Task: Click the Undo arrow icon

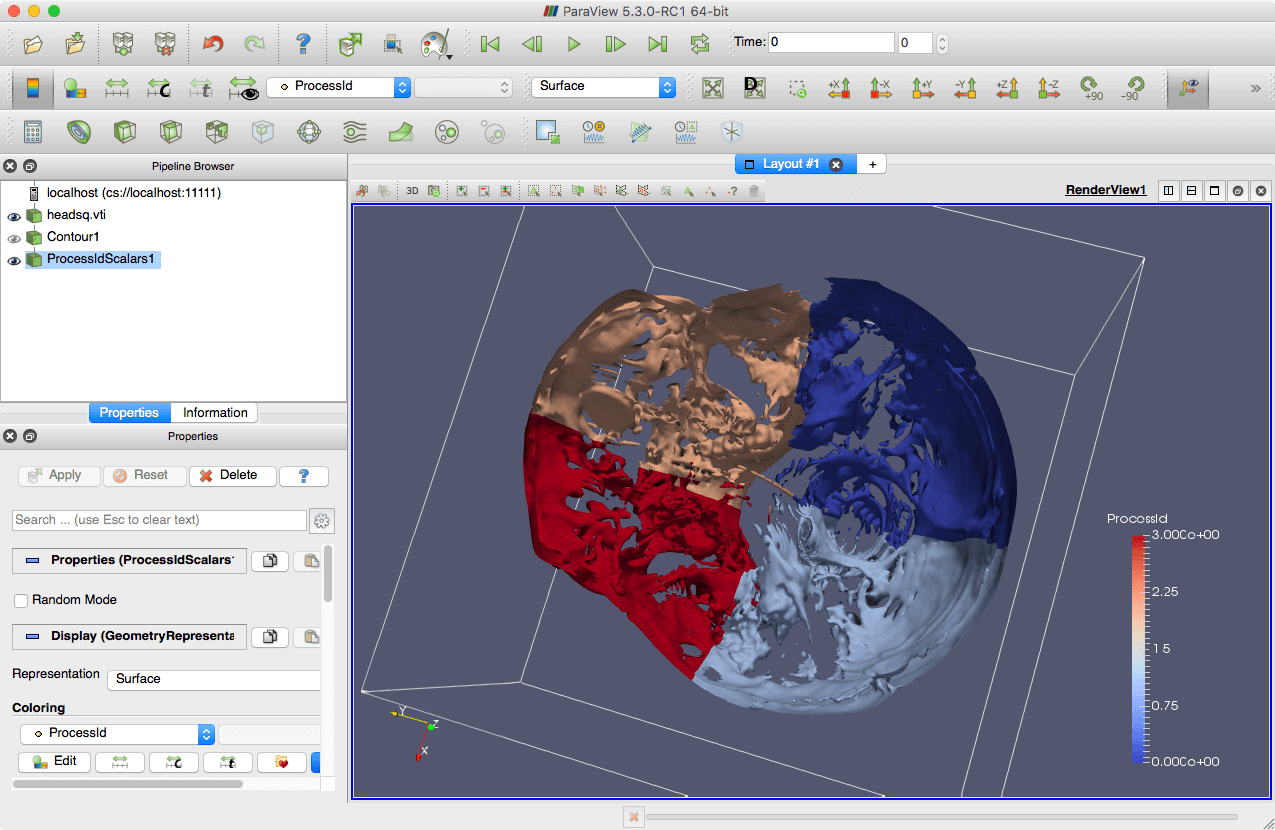Action: point(213,44)
